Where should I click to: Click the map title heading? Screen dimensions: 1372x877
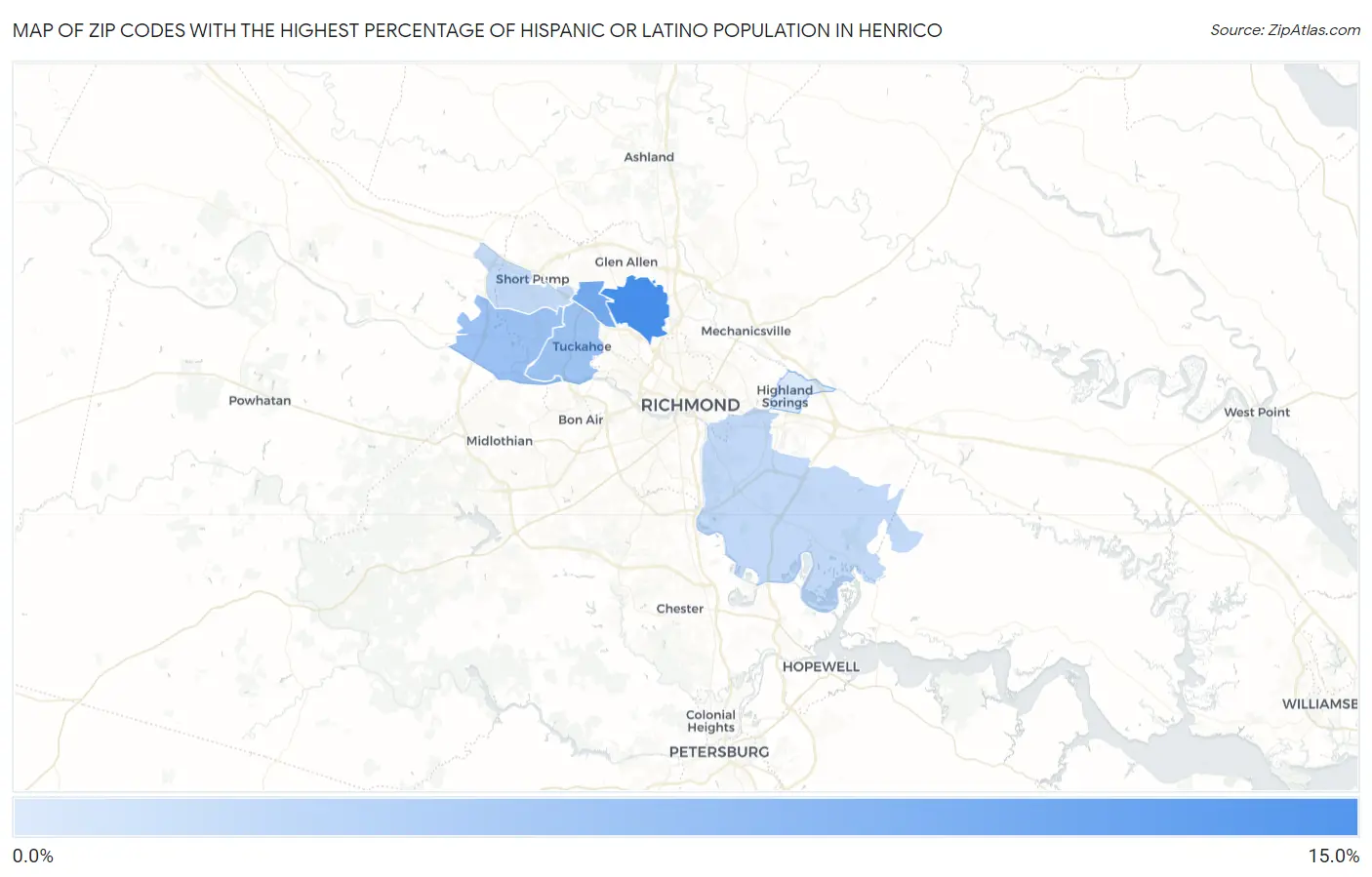pos(477,30)
